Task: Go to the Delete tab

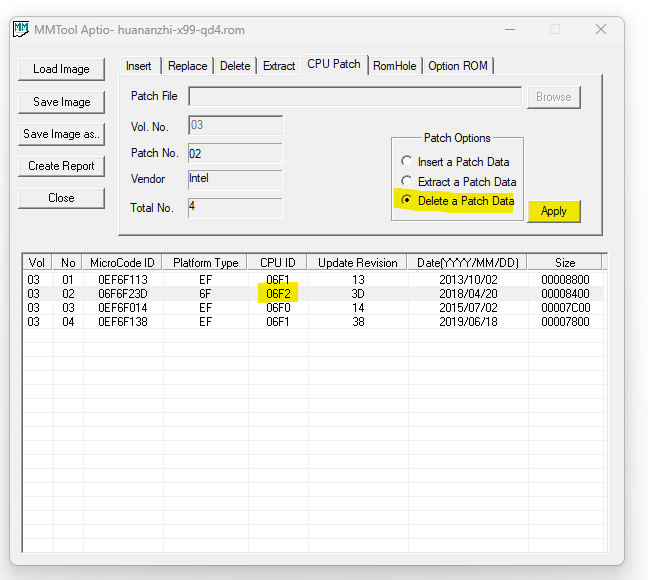Action: (235, 66)
